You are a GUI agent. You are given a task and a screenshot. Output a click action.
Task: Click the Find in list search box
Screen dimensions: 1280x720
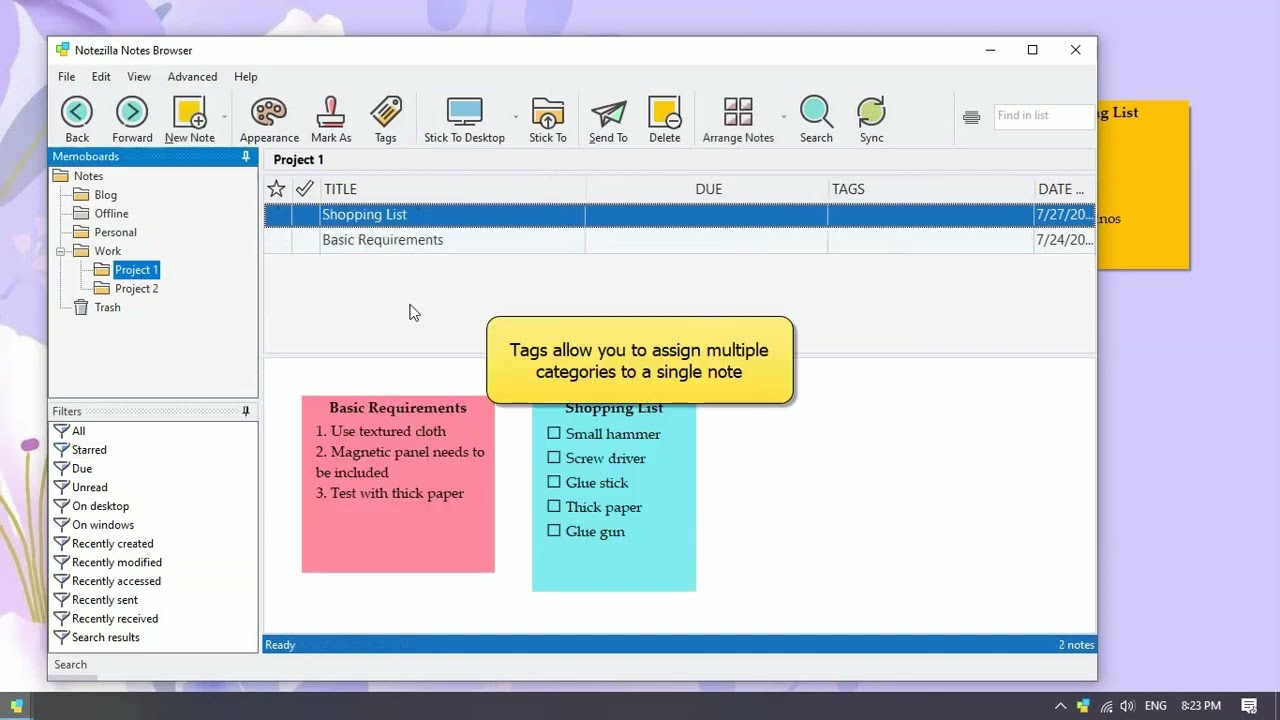[x=1043, y=116]
